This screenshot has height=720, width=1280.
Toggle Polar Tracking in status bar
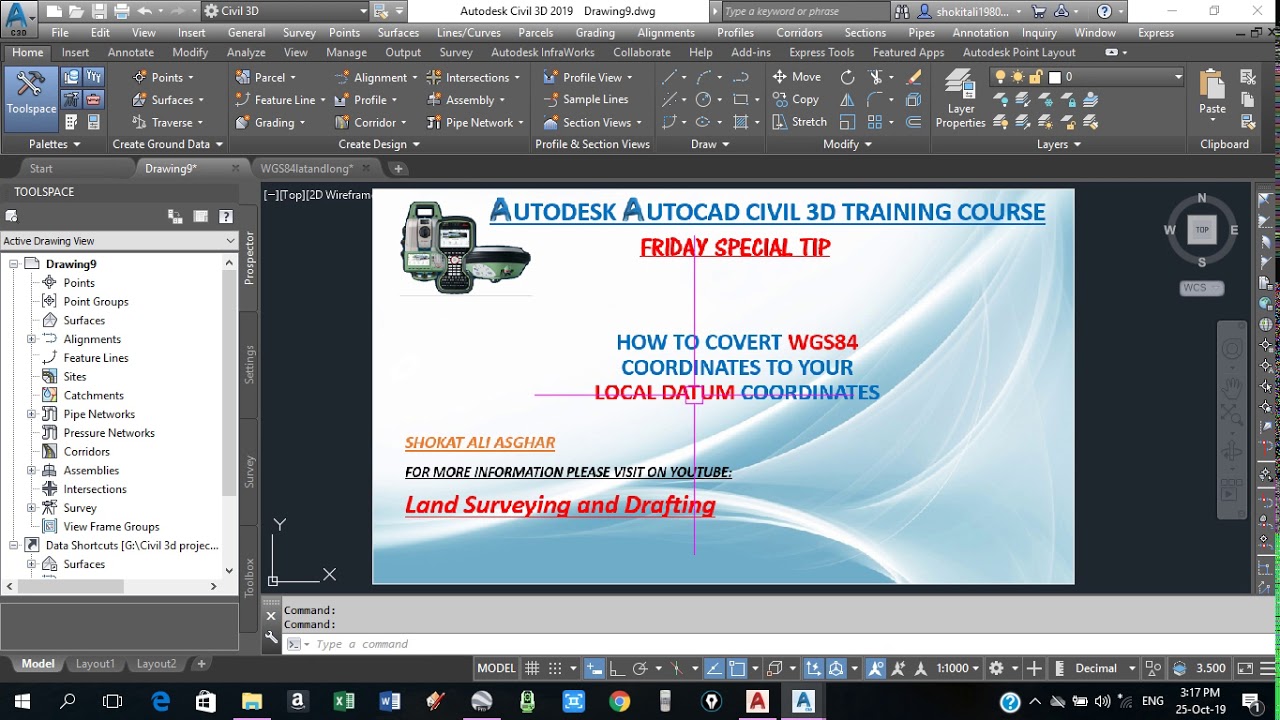coord(640,668)
